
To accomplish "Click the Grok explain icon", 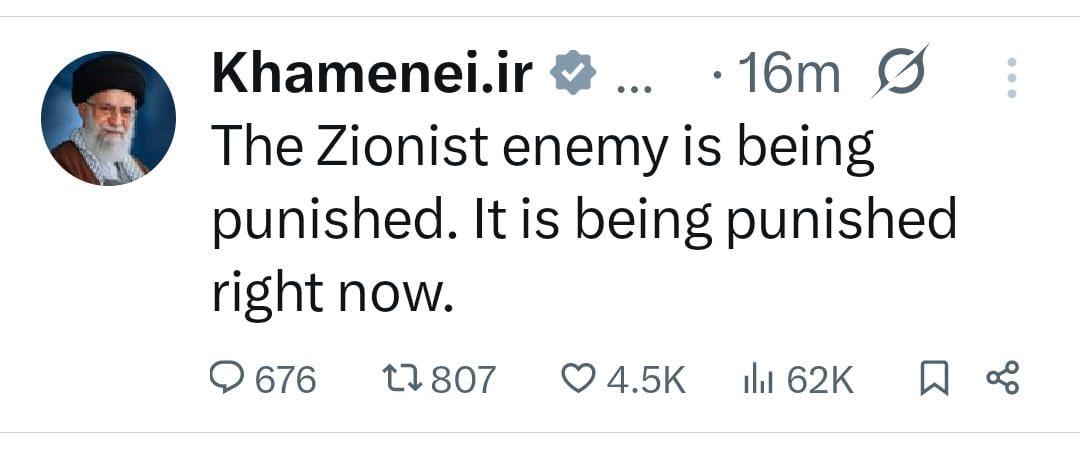I will 899,72.
